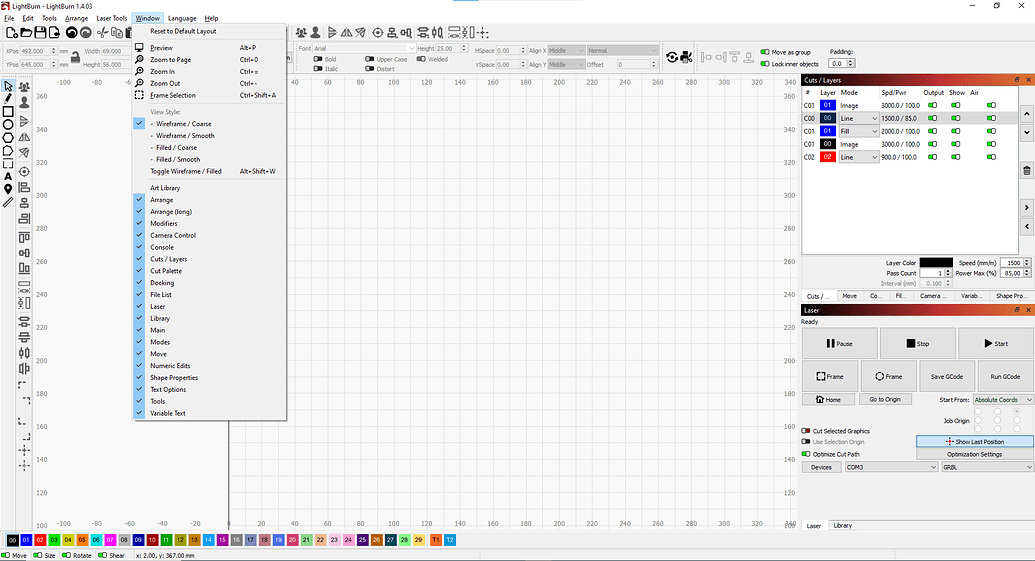Choose Reset to Default Layout menu entry
Image resolution: width=1035 pixels, height=561 pixels.
pos(183,31)
